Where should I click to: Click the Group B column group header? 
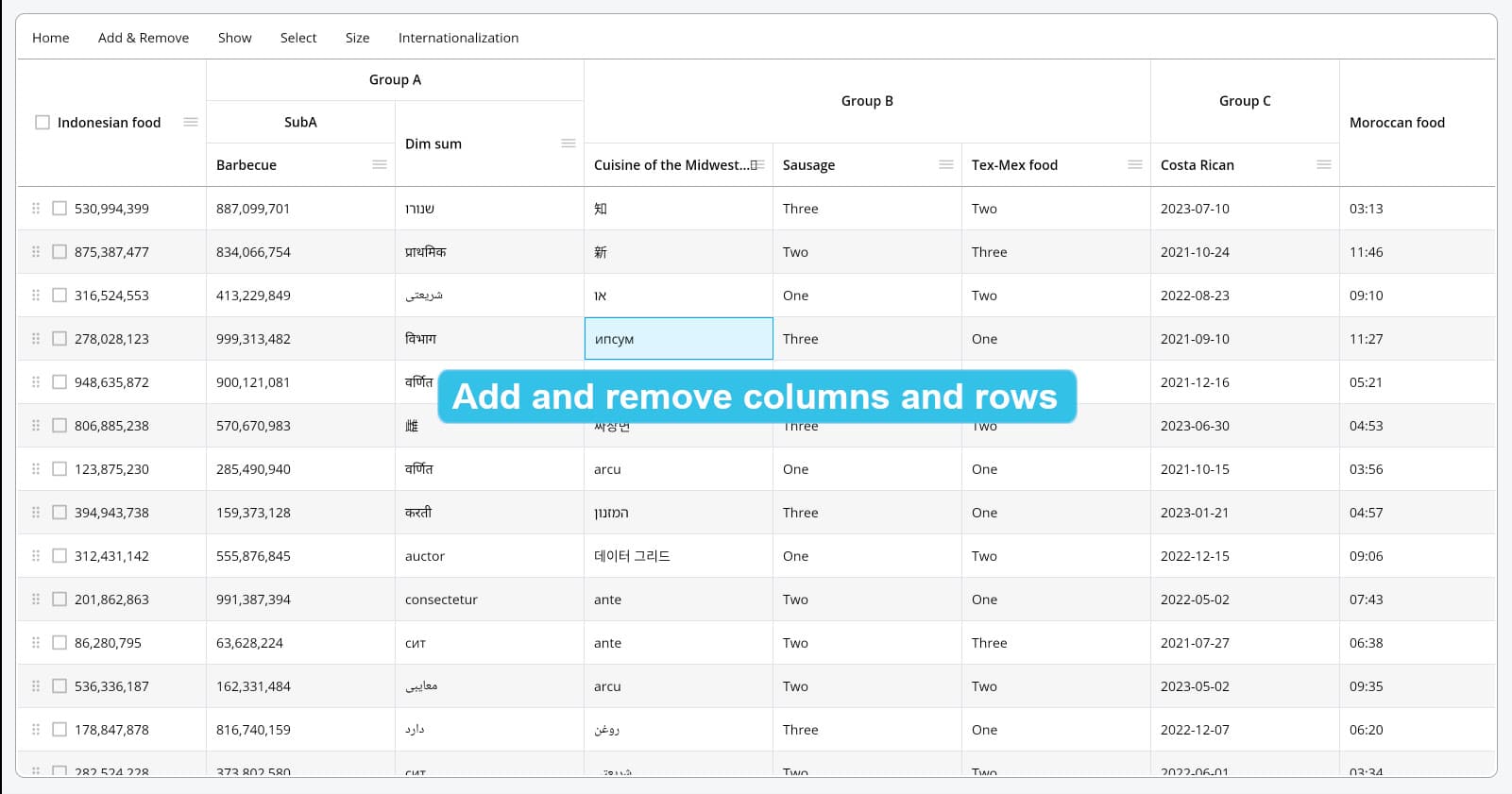pos(867,101)
